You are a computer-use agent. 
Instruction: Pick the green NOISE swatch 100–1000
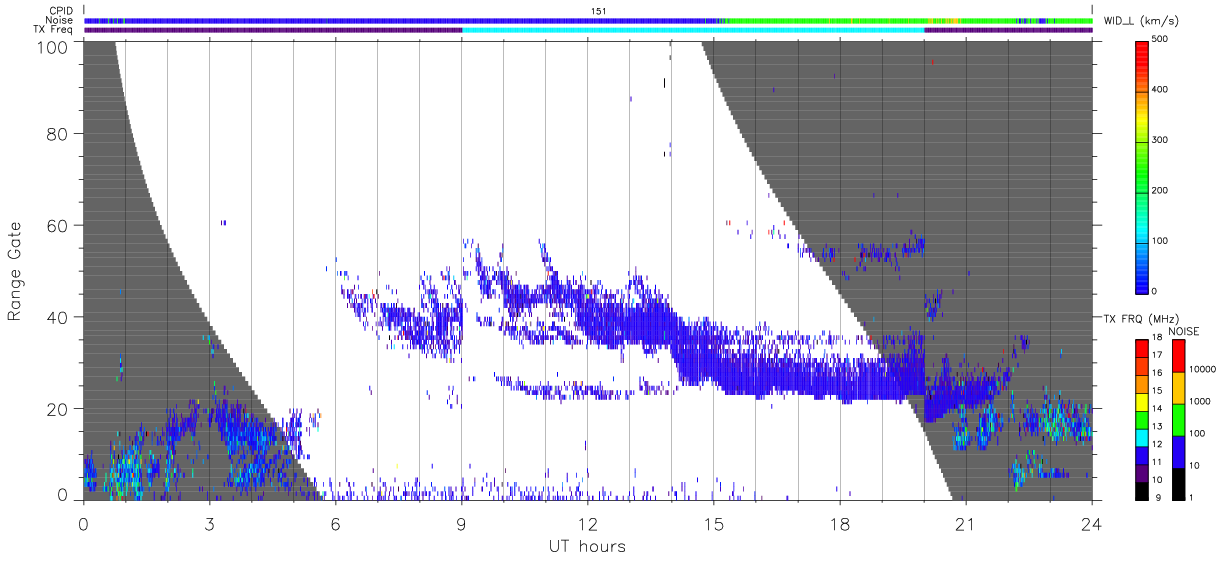(x=1178, y=418)
